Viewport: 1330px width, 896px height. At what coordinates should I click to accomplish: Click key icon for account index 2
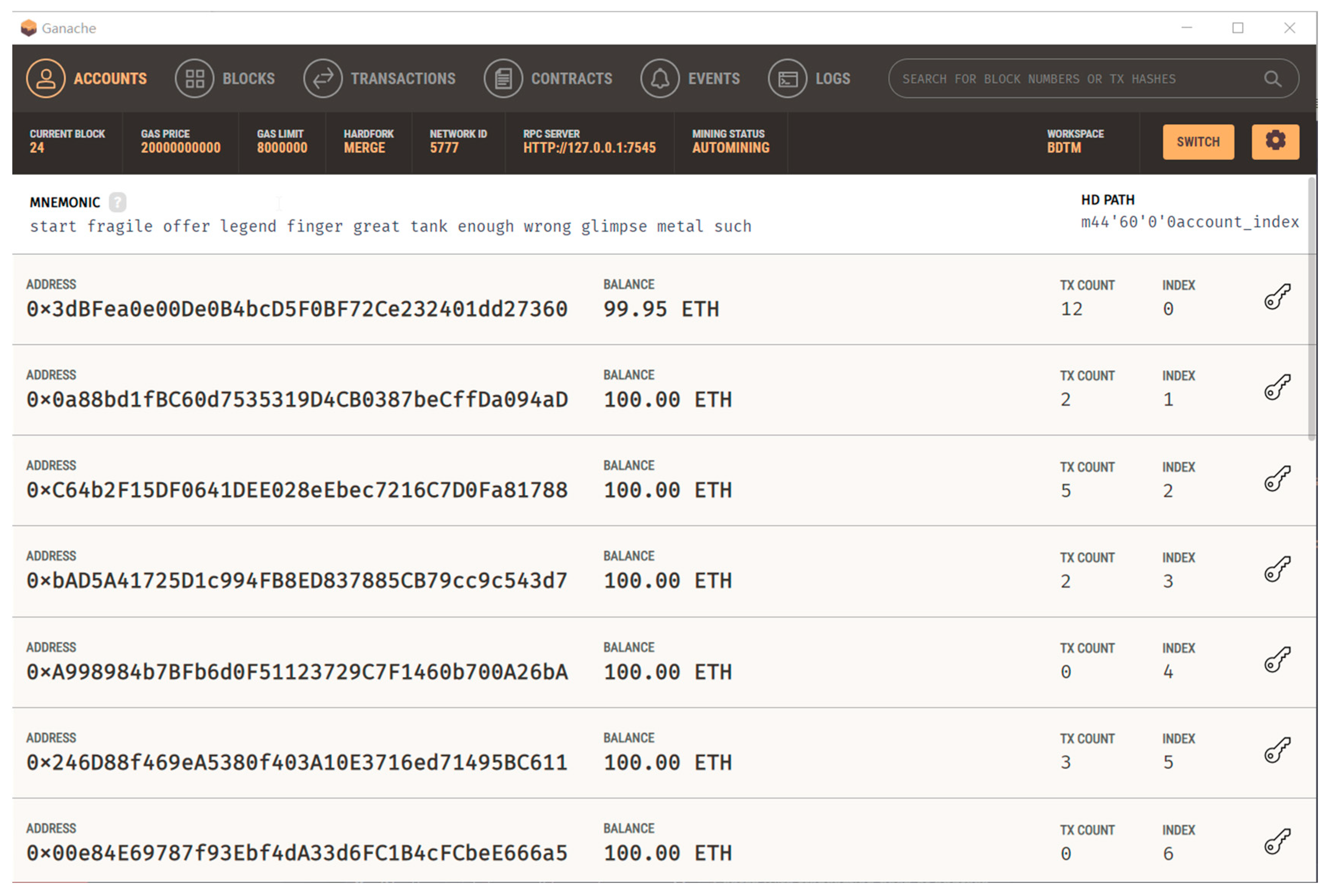1276,478
